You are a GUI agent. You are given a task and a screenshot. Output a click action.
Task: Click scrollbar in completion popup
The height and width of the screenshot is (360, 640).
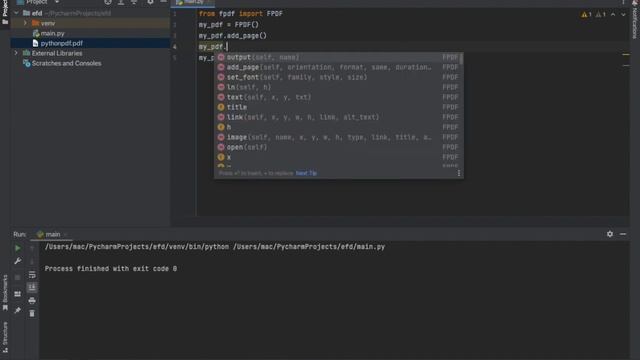pos(461,59)
